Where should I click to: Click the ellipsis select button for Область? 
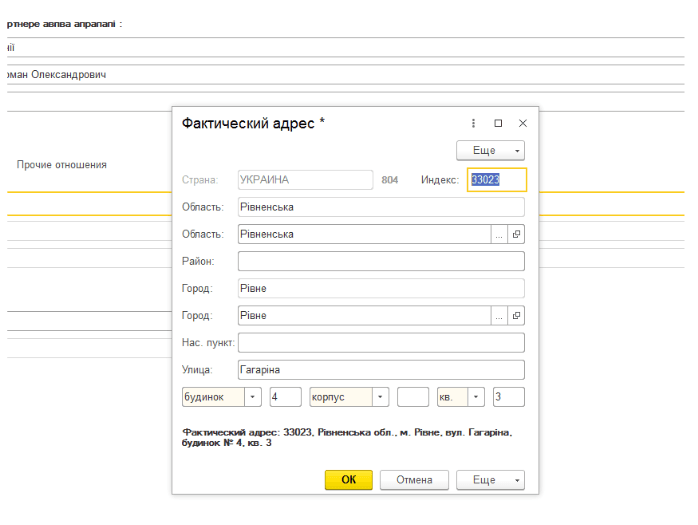(498, 234)
